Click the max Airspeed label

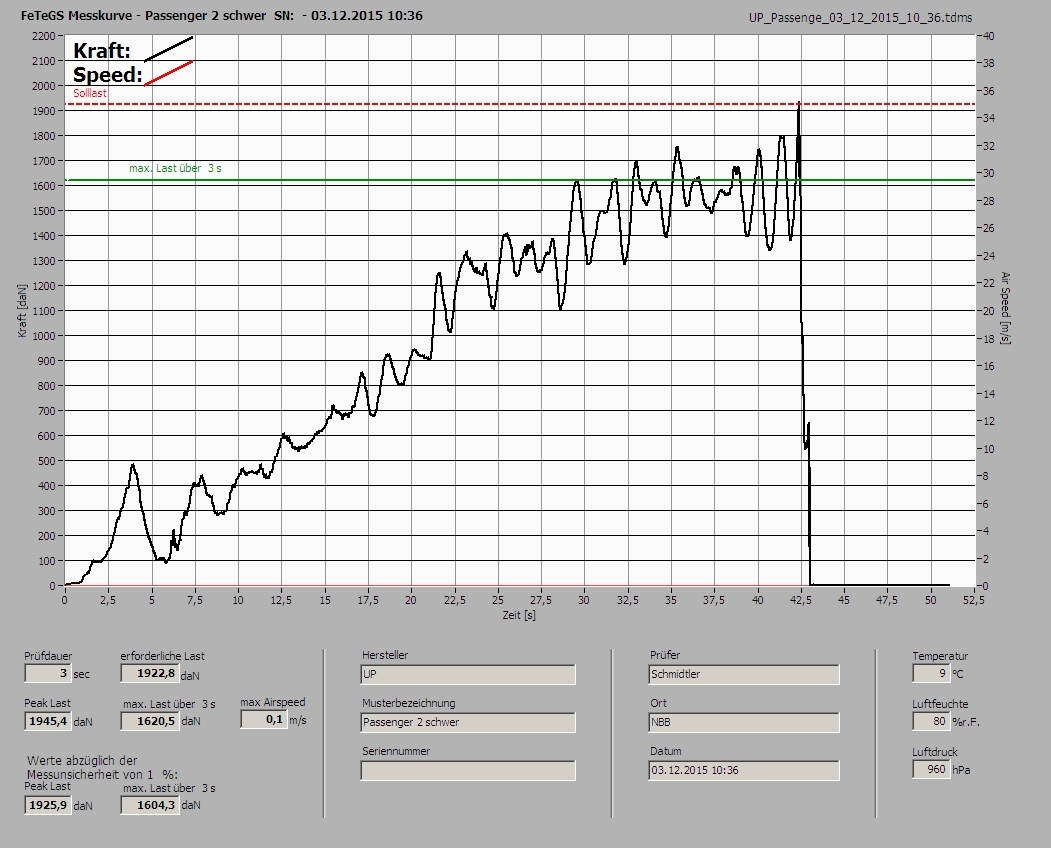click(x=273, y=702)
